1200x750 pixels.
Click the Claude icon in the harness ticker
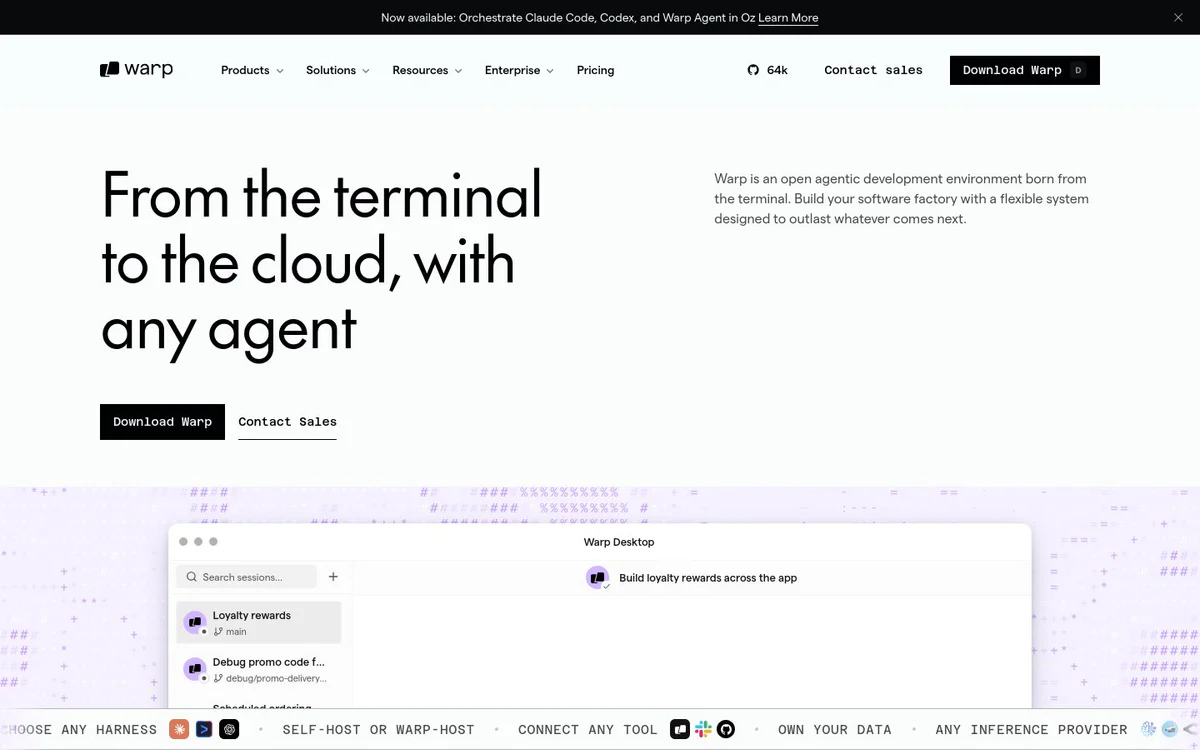(x=179, y=729)
